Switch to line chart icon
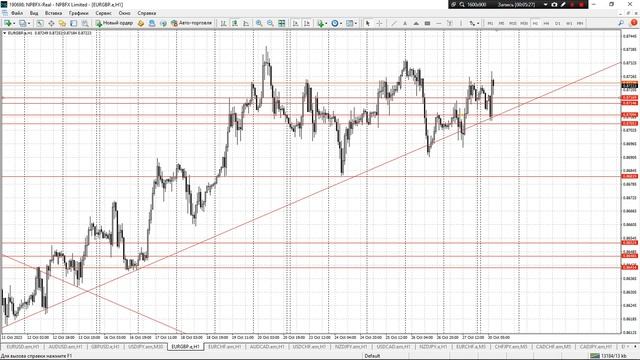The image size is (640, 360). pyautogui.click(x=246, y=23)
